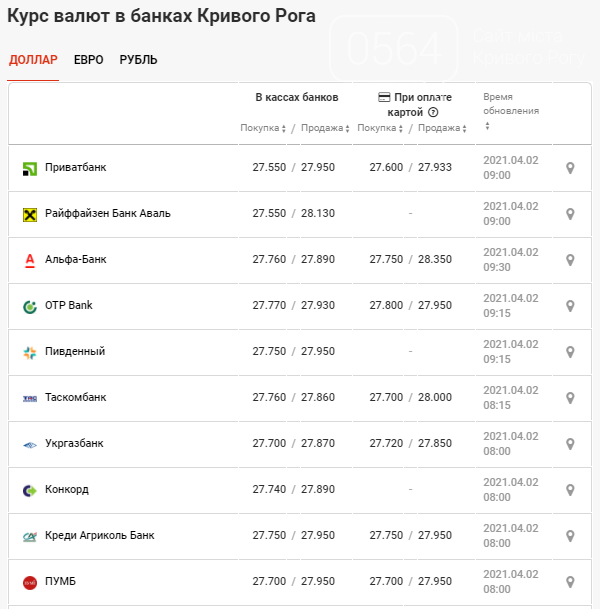Click the Райффайзен Банк Аваль logo
Image resolution: width=600 pixels, height=609 pixels.
[29, 214]
